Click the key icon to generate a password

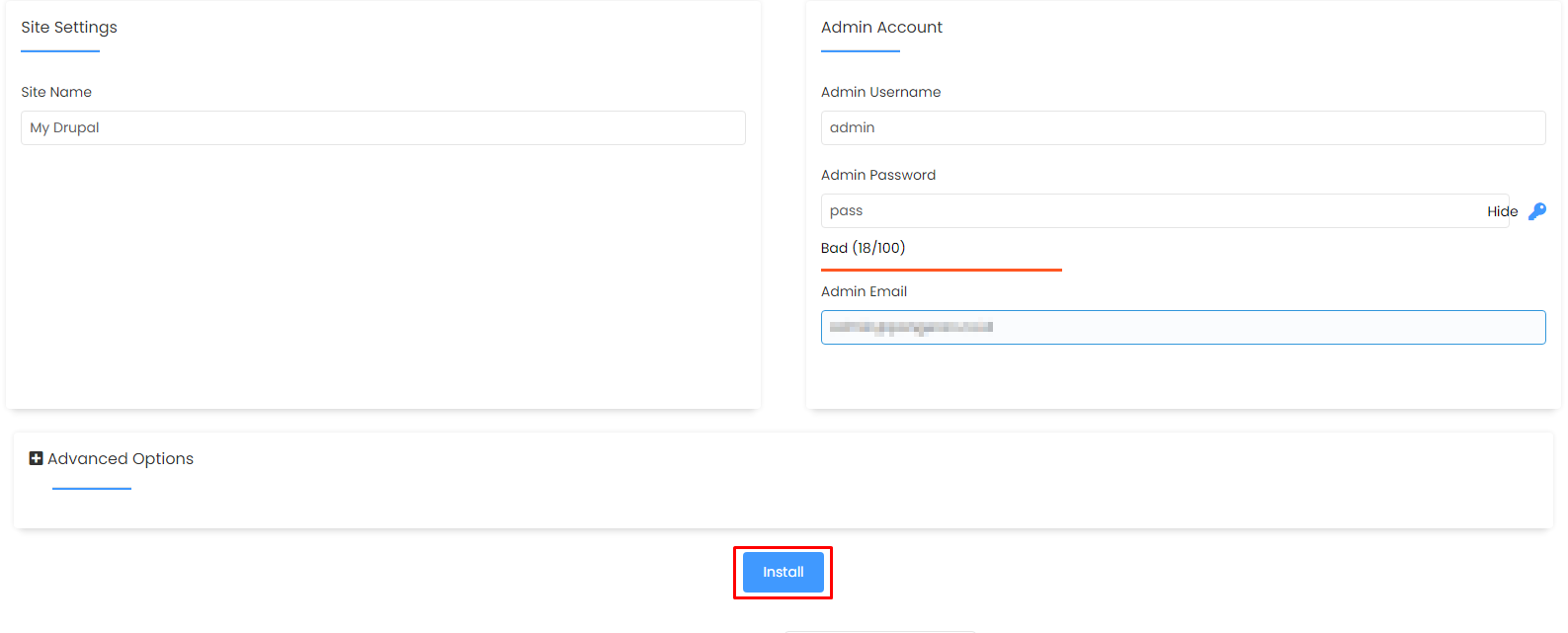pyautogui.click(x=1536, y=211)
